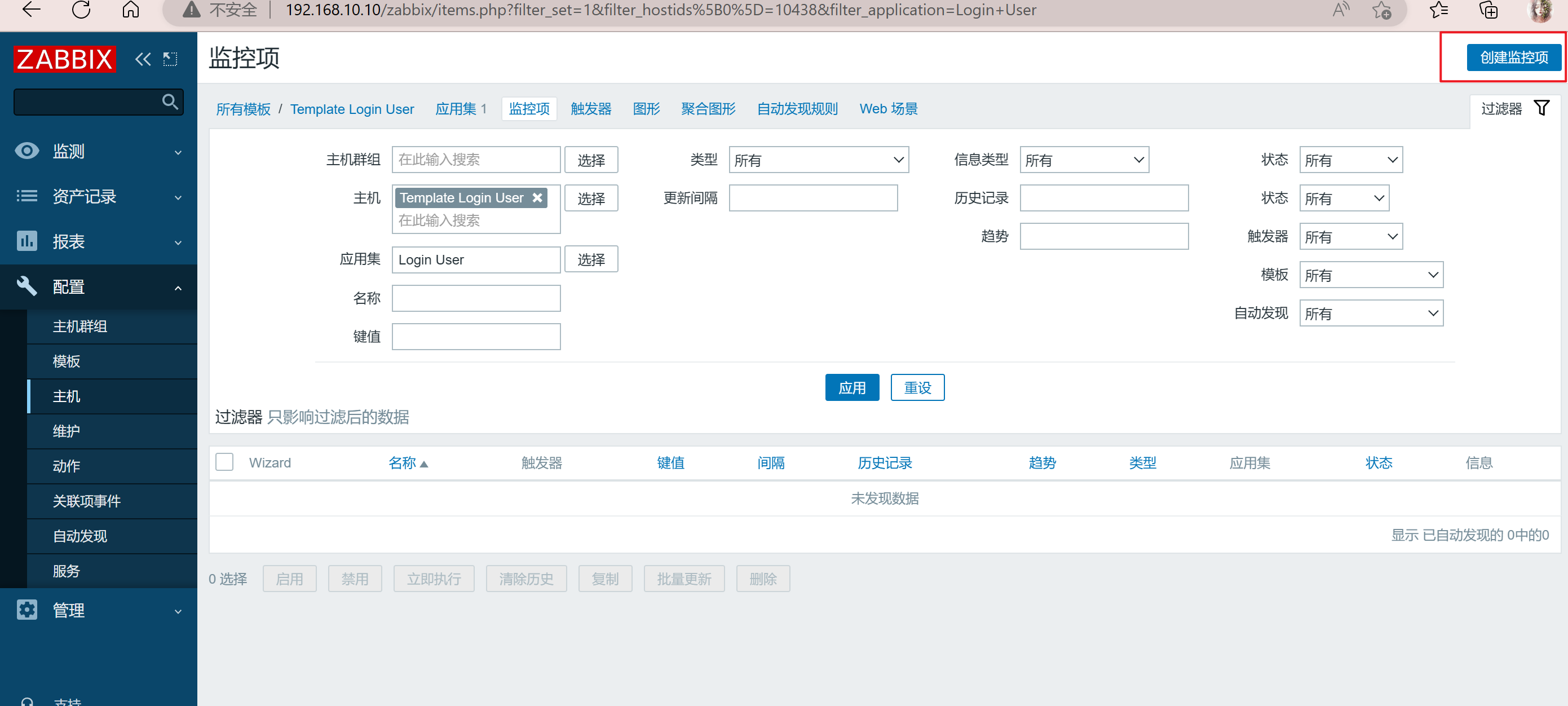
Task: Click the filter funnel icon
Action: click(x=1541, y=108)
